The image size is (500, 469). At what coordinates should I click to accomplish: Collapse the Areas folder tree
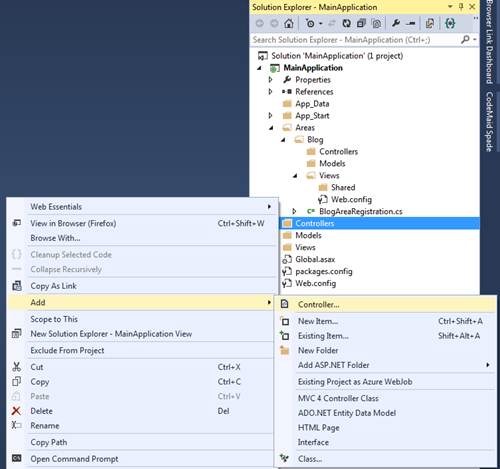pyautogui.click(x=271, y=128)
